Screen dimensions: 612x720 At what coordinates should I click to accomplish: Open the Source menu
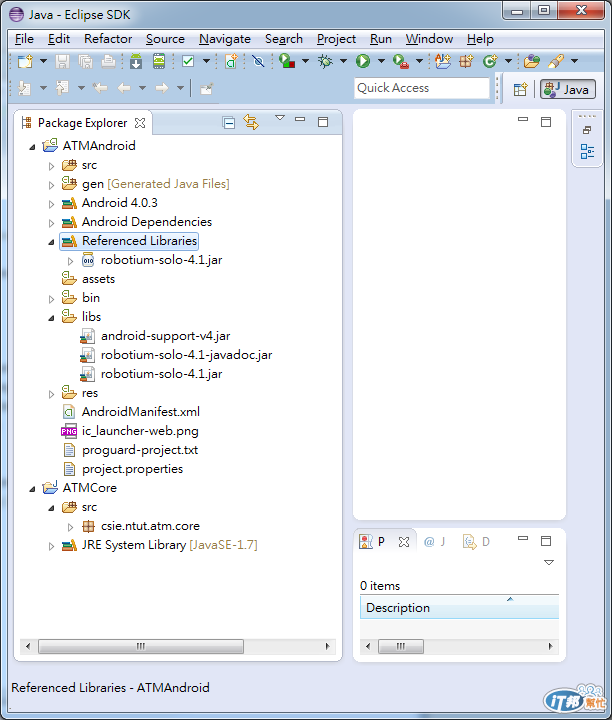tap(165, 39)
